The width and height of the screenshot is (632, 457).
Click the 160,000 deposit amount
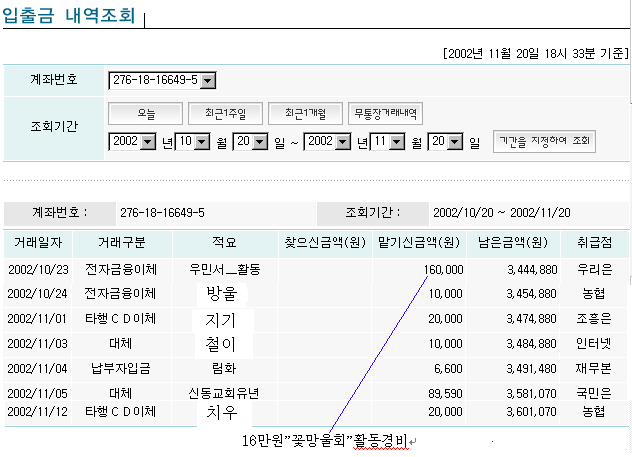click(x=443, y=270)
